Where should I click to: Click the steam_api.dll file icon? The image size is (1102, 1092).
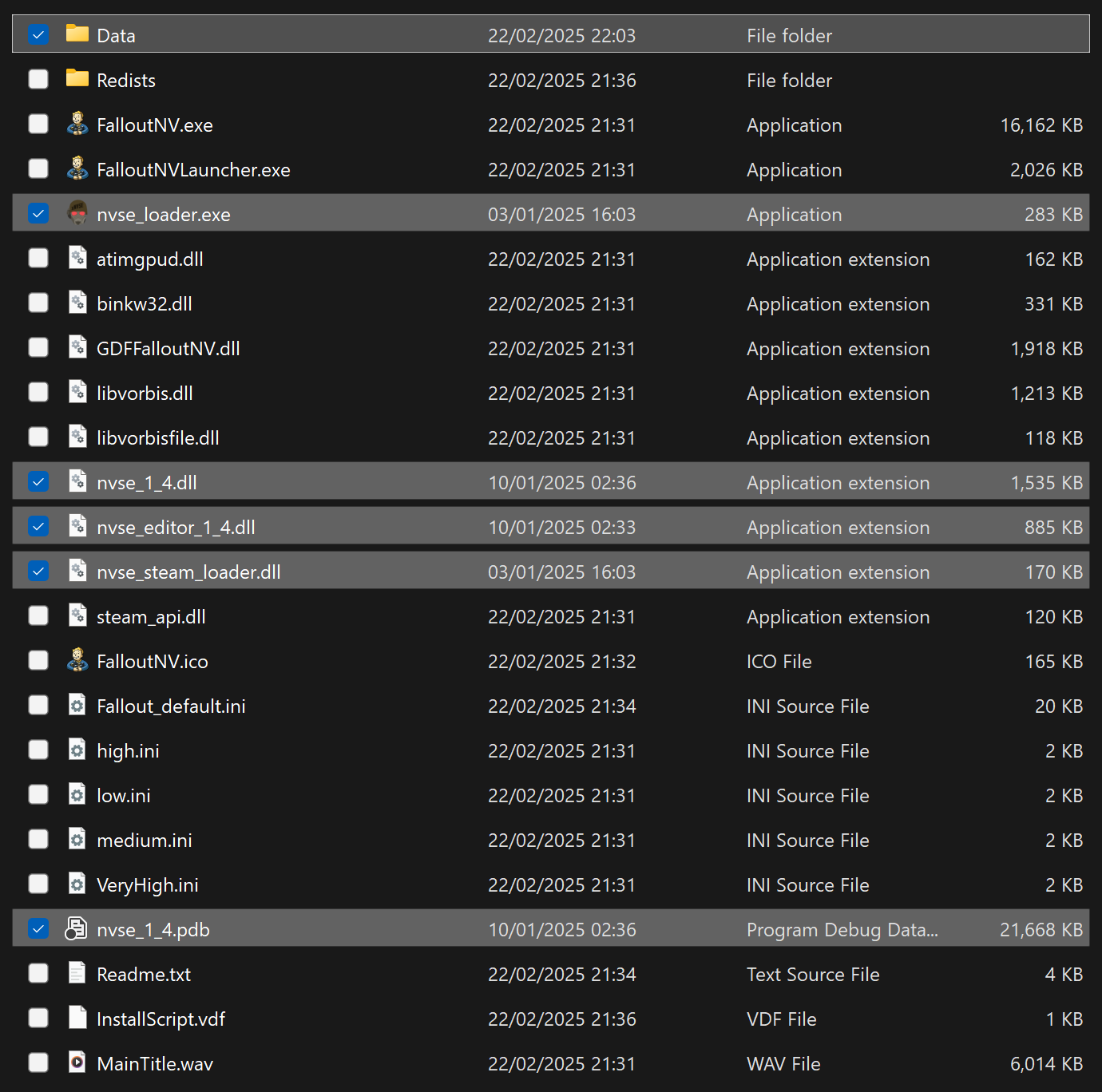tap(77, 615)
